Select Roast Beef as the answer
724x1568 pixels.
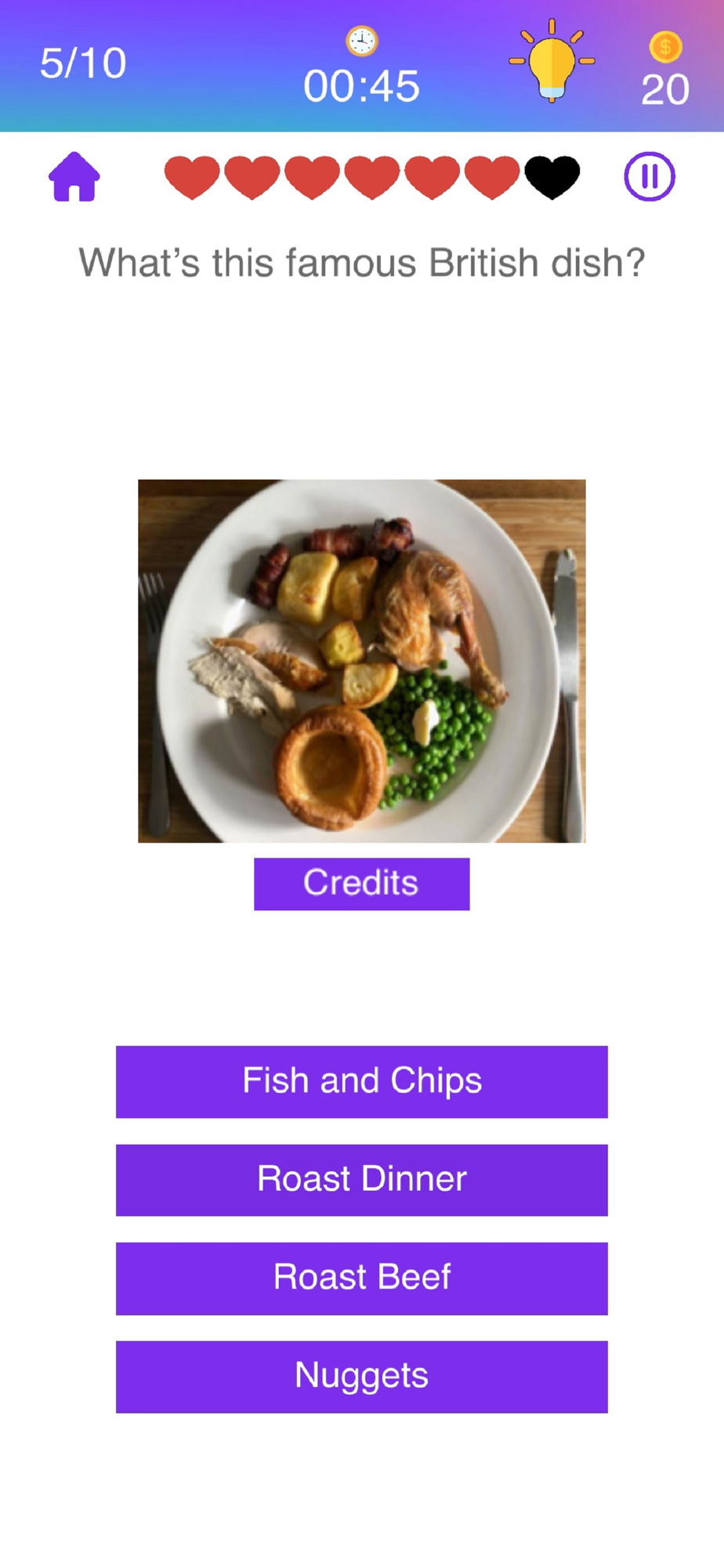(x=362, y=1278)
